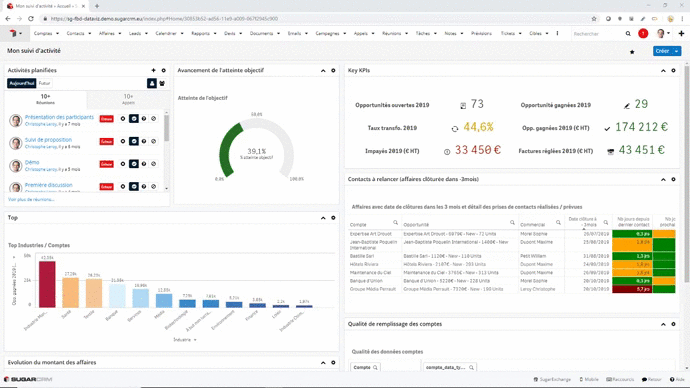Open the Compte filter field in Qualité table

[x=365, y=367]
